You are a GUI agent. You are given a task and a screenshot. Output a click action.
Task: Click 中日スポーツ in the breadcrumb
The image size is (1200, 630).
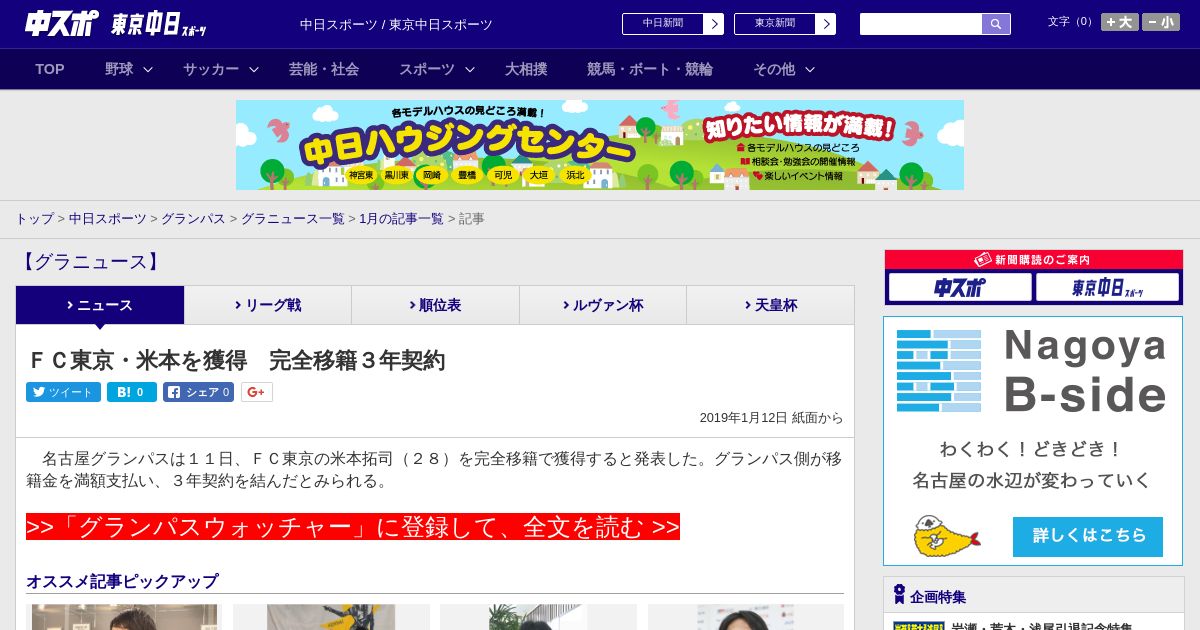pyautogui.click(x=108, y=219)
